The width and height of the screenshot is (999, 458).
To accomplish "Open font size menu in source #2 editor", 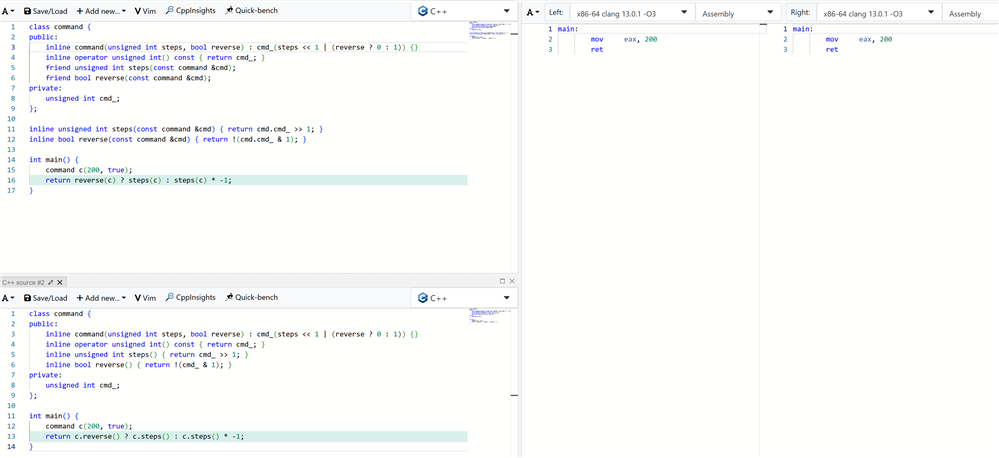I will pyautogui.click(x=8, y=297).
